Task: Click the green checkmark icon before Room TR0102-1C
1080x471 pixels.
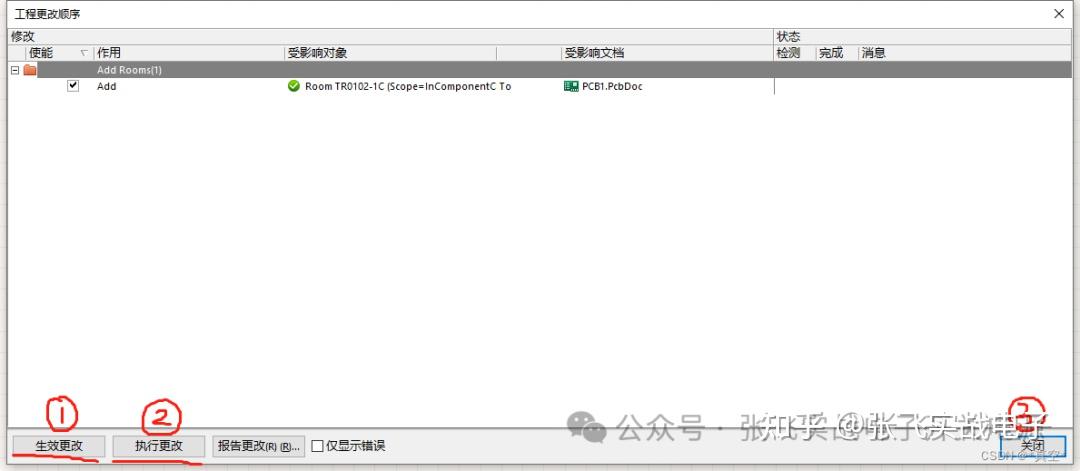Action: (293, 86)
